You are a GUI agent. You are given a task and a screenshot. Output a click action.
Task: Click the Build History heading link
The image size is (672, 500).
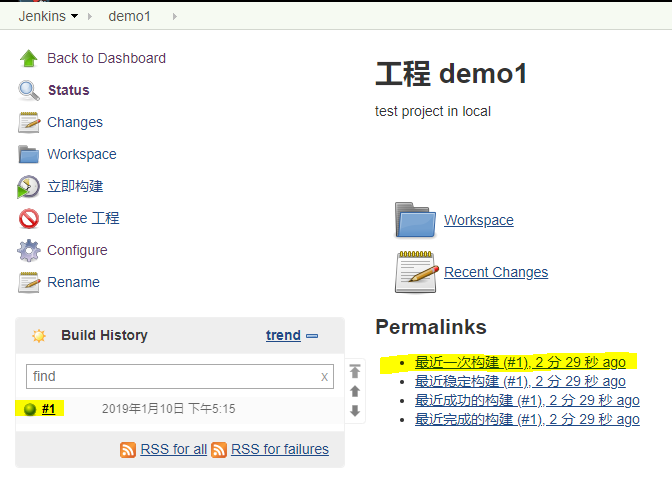(x=104, y=335)
